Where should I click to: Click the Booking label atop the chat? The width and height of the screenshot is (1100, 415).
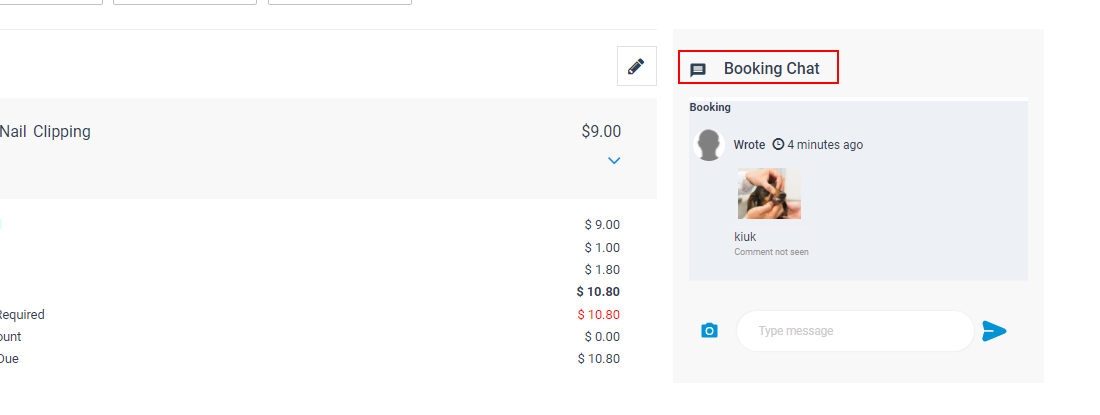(710, 107)
